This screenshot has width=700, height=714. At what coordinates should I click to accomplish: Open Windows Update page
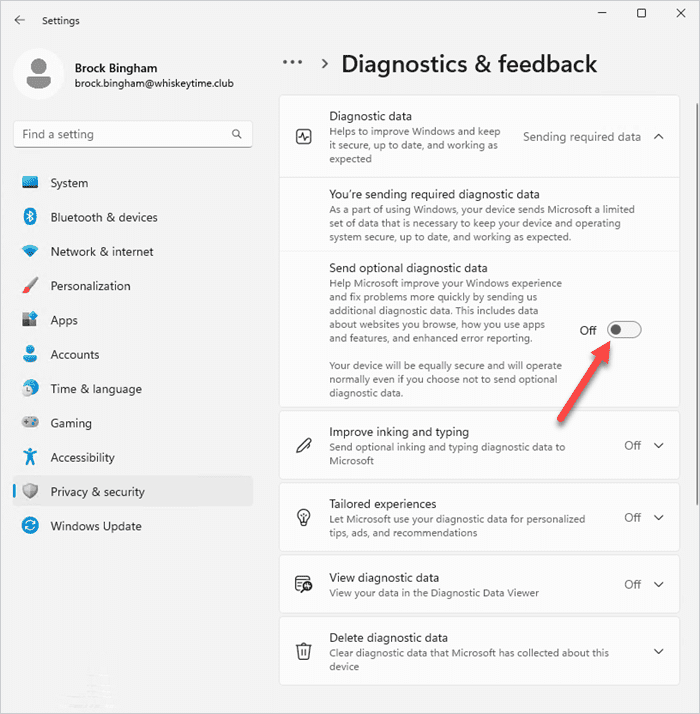[x=133, y=526]
